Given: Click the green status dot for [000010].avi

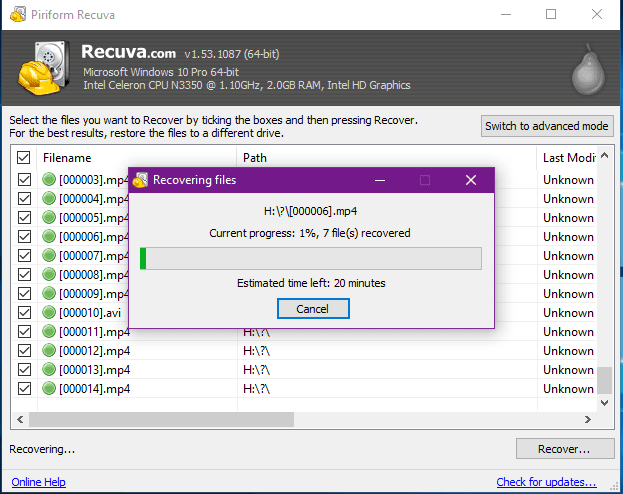Looking at the screenshot, I should coord(49,312).
